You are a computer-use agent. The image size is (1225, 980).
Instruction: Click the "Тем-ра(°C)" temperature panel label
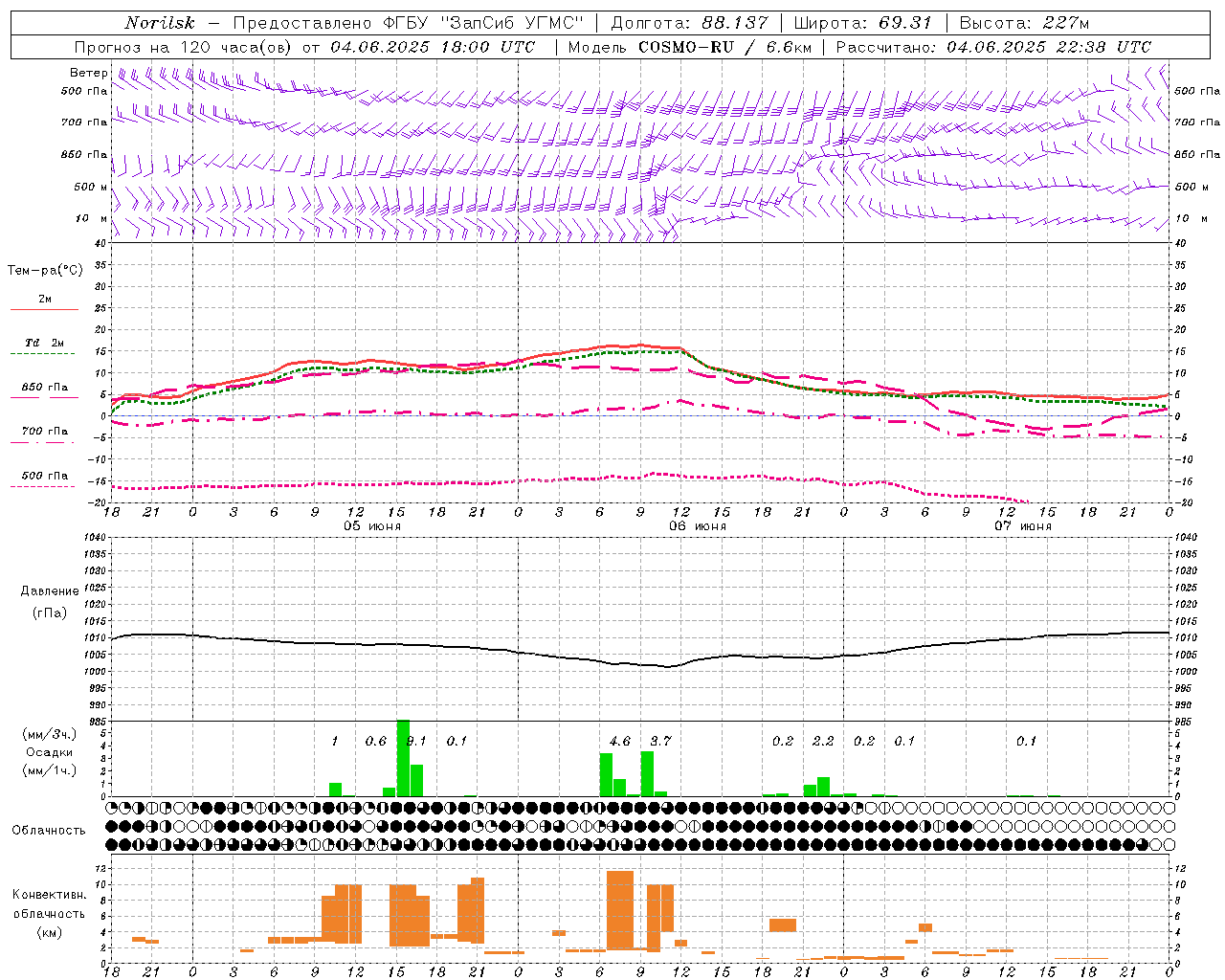click(x=45, y=271)
